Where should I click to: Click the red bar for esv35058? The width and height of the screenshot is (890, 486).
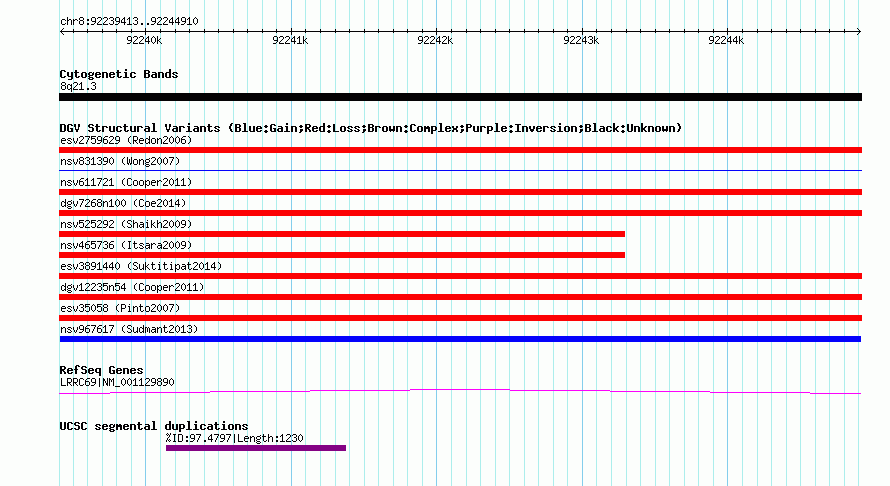(x=460, y=318)
